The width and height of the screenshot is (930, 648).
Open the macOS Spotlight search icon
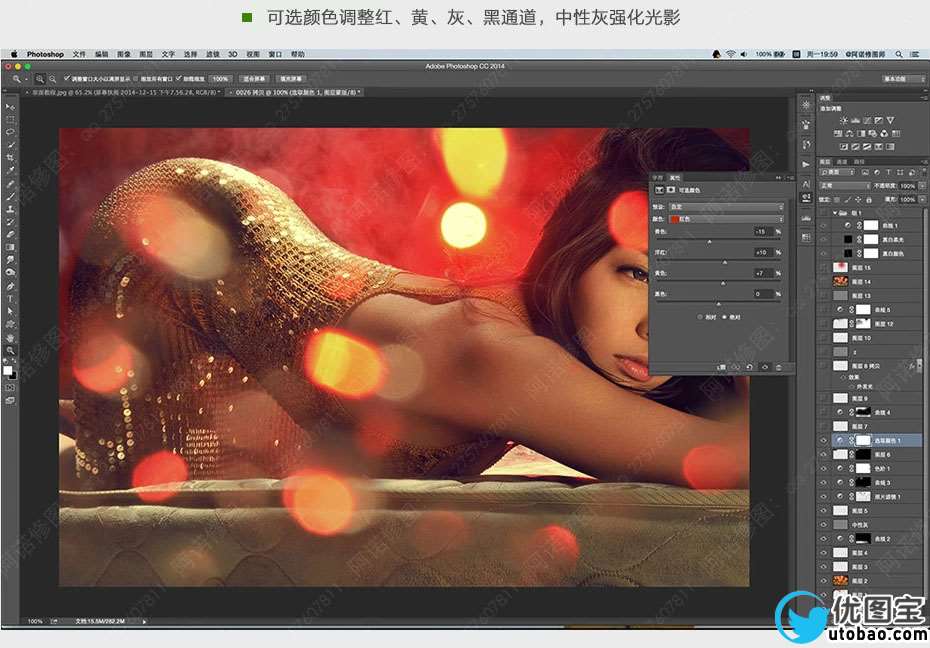[899, 54]
